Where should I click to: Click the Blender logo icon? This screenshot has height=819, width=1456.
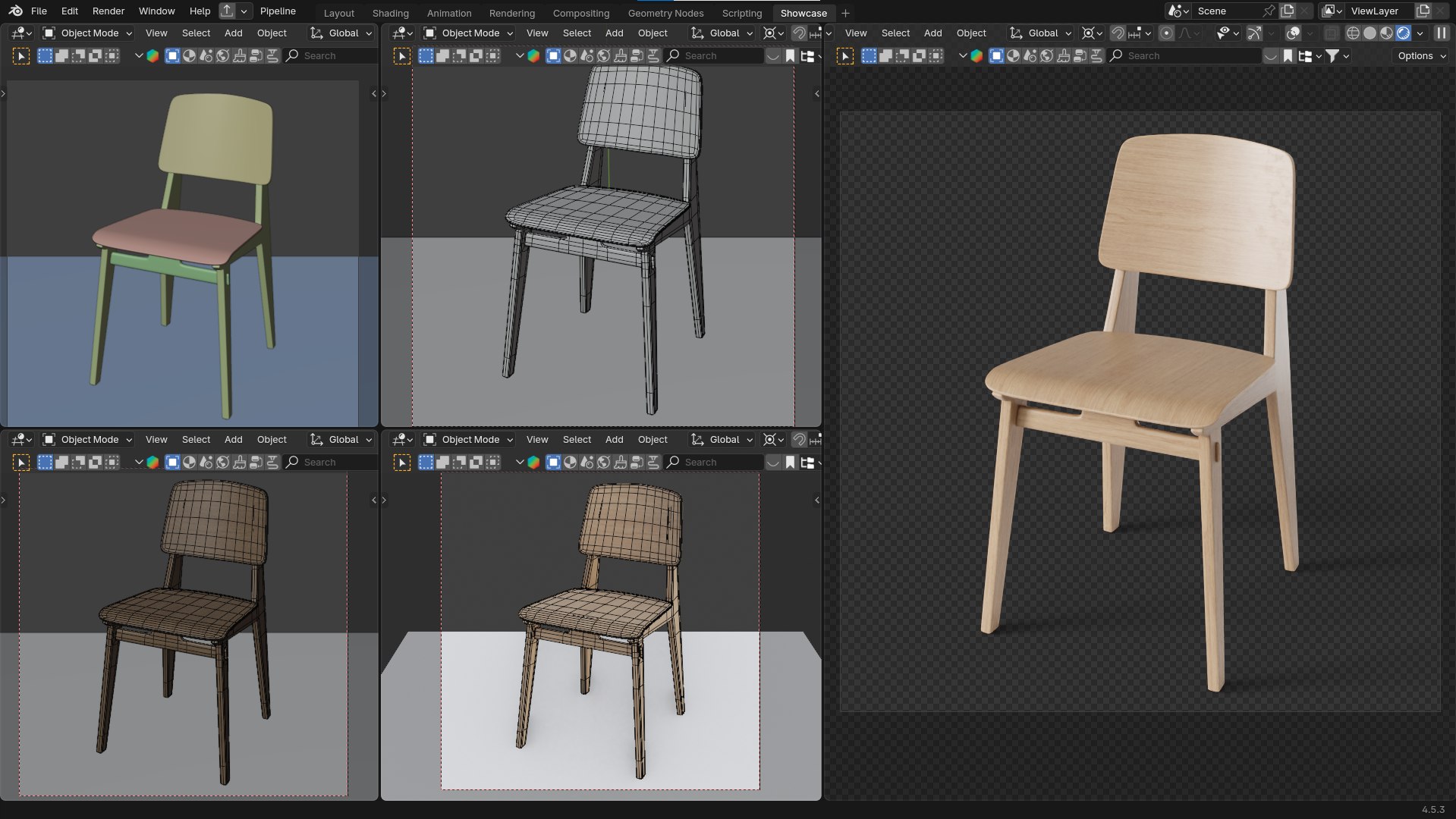tap(16, 11)
